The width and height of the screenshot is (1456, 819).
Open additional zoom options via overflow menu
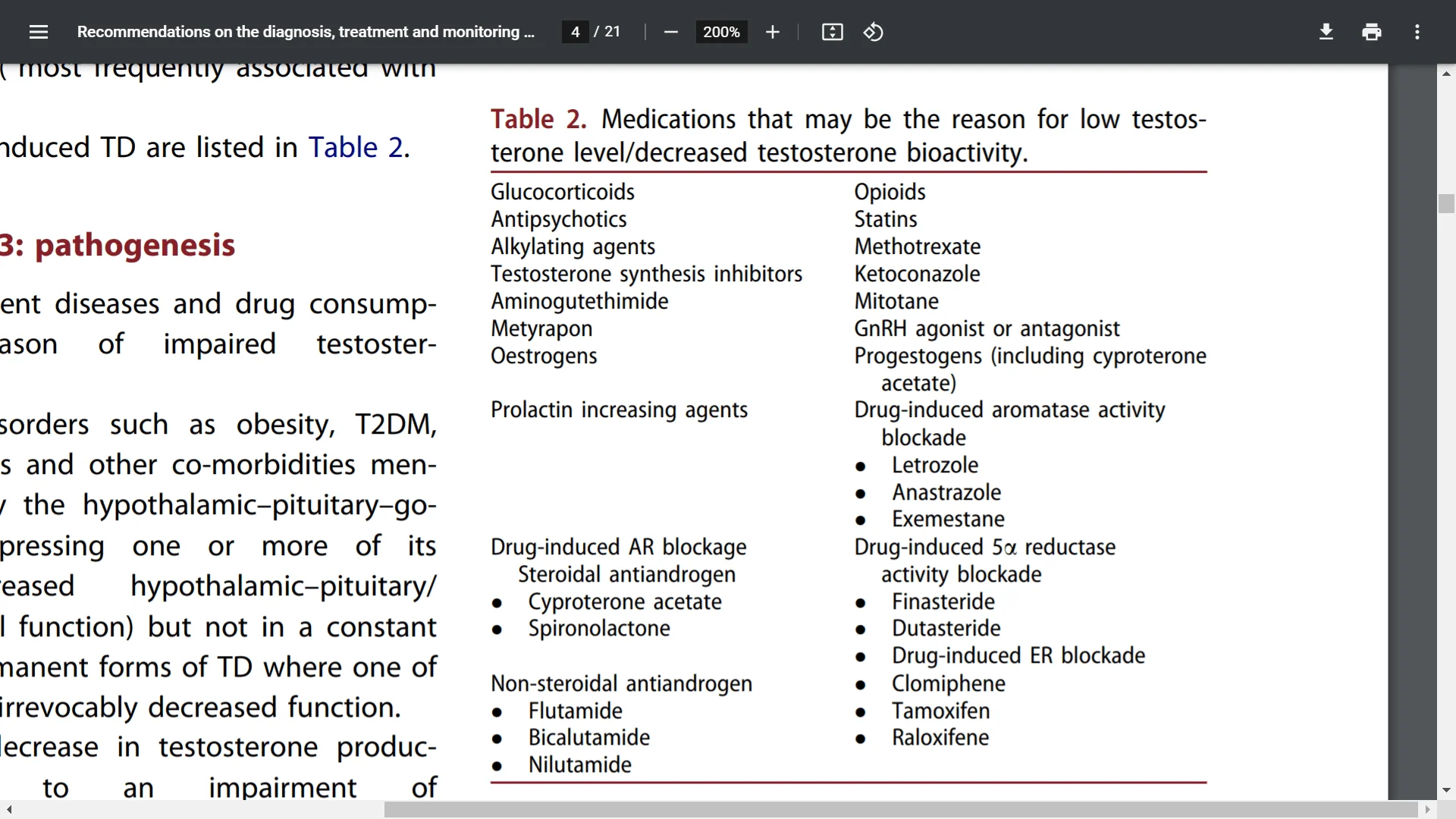pyautogui.click(x=1417, y=32)
